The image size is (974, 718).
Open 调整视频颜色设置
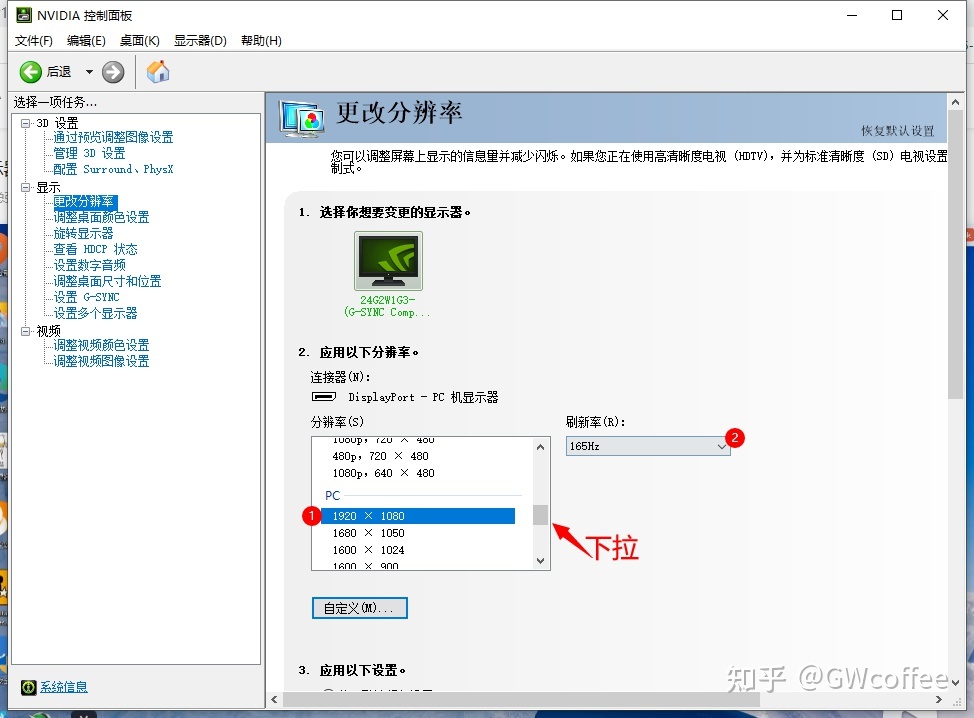101,345
